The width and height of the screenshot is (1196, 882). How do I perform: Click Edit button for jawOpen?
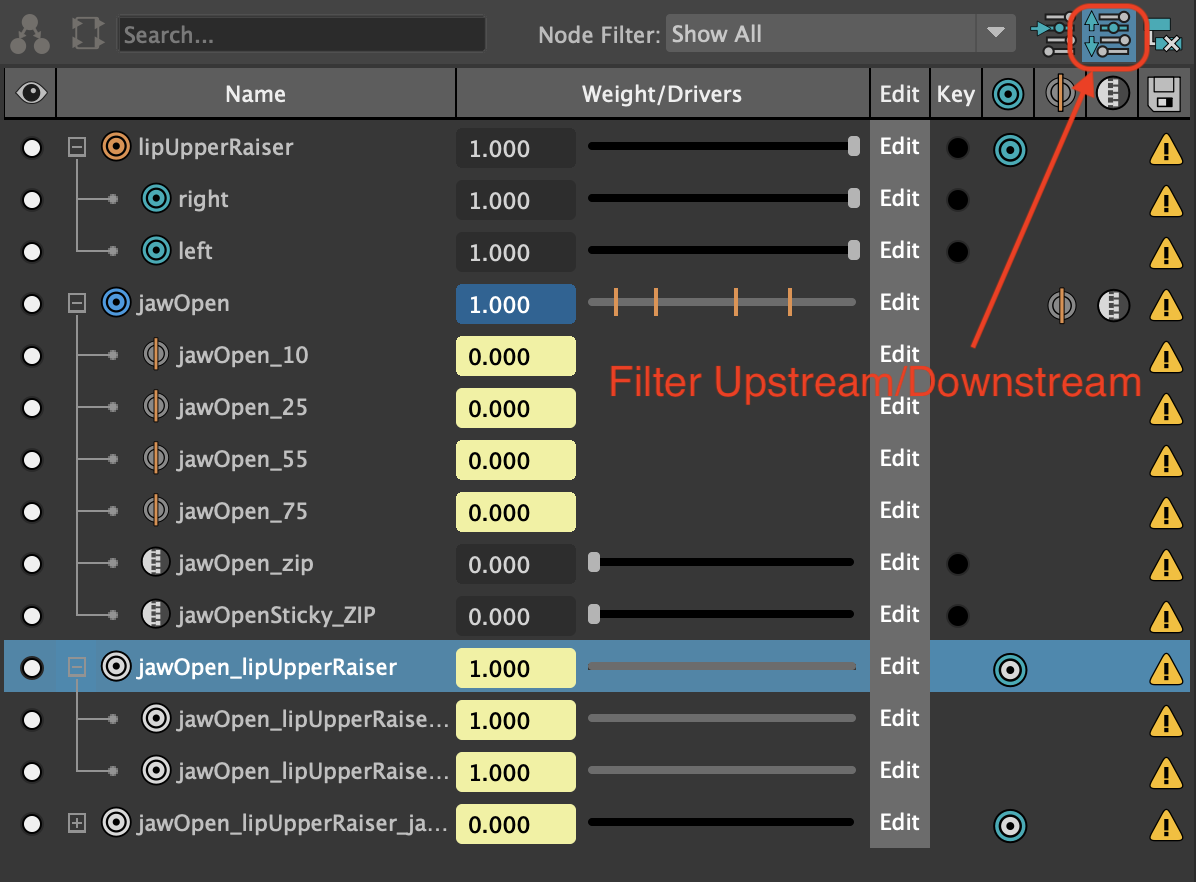(x=899, y=302)
